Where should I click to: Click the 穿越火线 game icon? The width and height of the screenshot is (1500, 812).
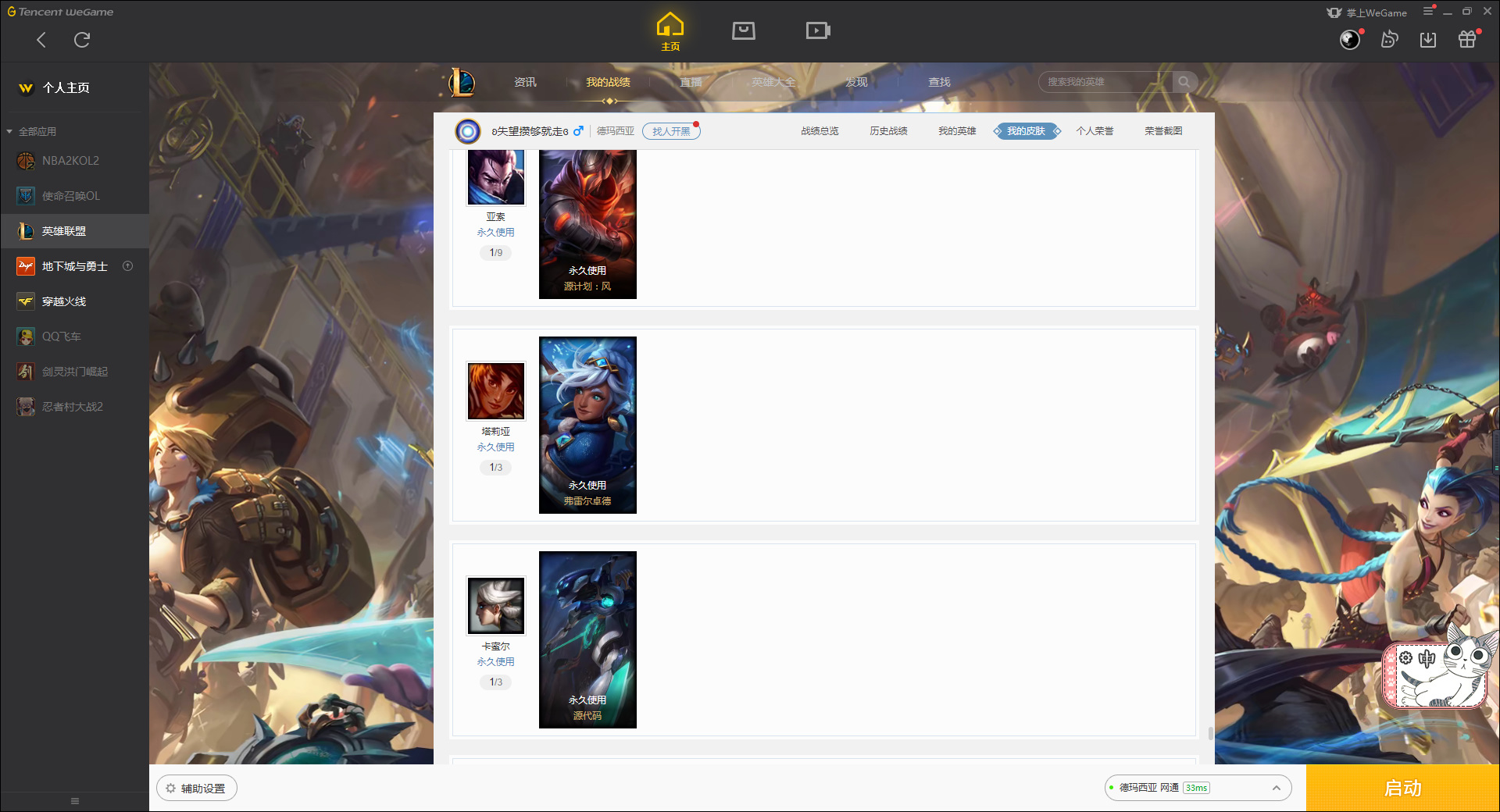pos(26,301)
